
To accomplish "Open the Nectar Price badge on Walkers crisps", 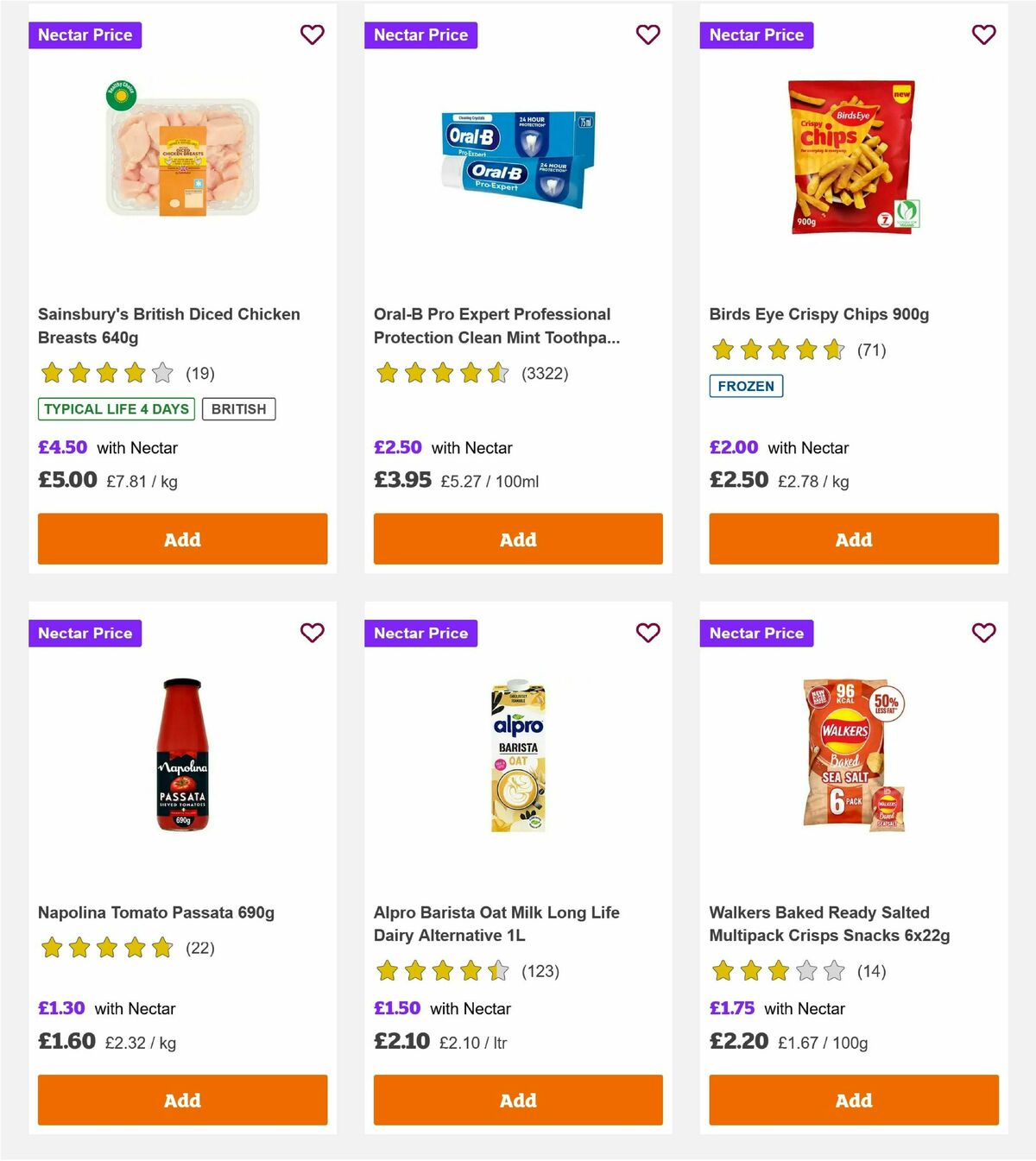I will click(757, 633).
